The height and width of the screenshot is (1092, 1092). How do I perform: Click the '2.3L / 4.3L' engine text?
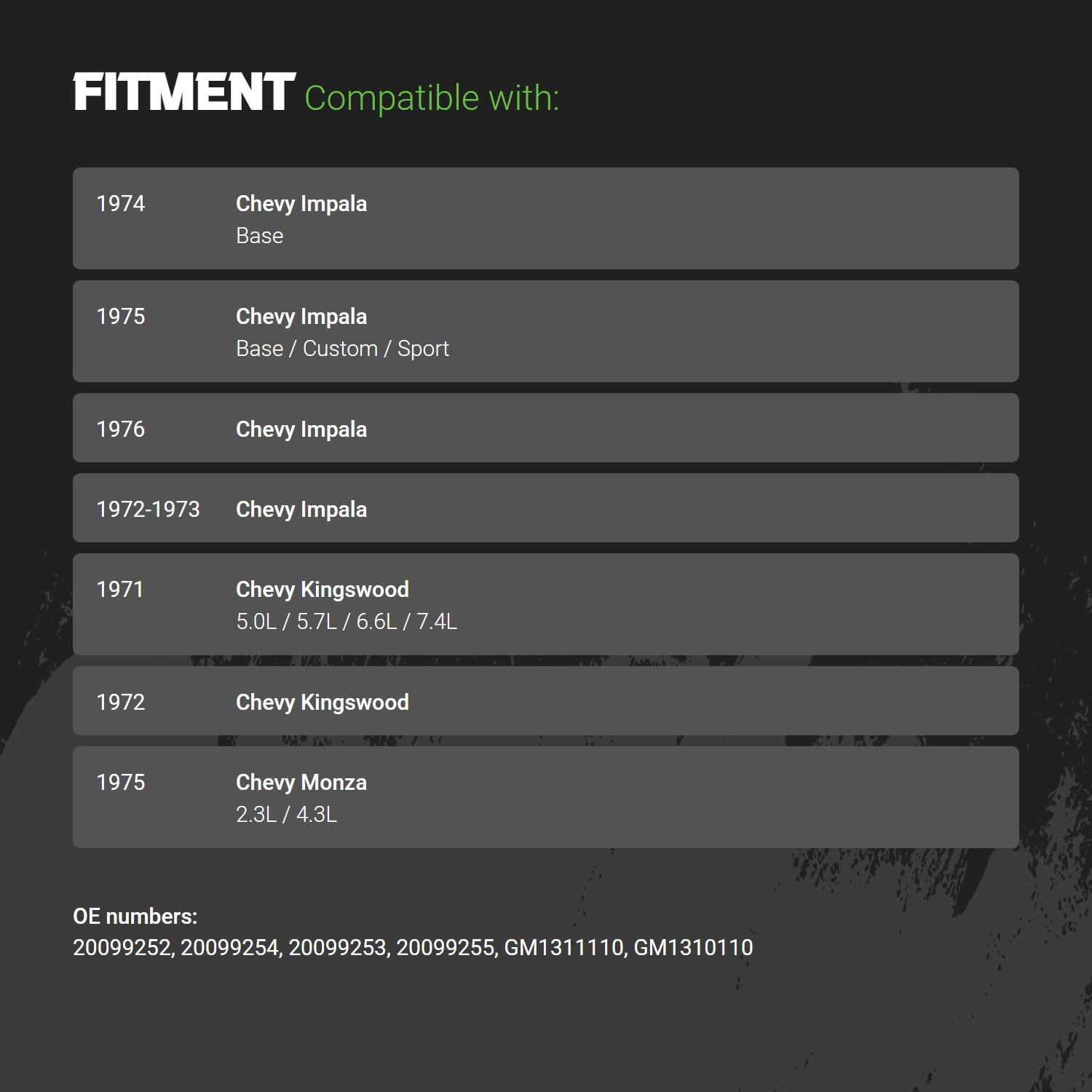pyautogui.click(x=287, y=815)
